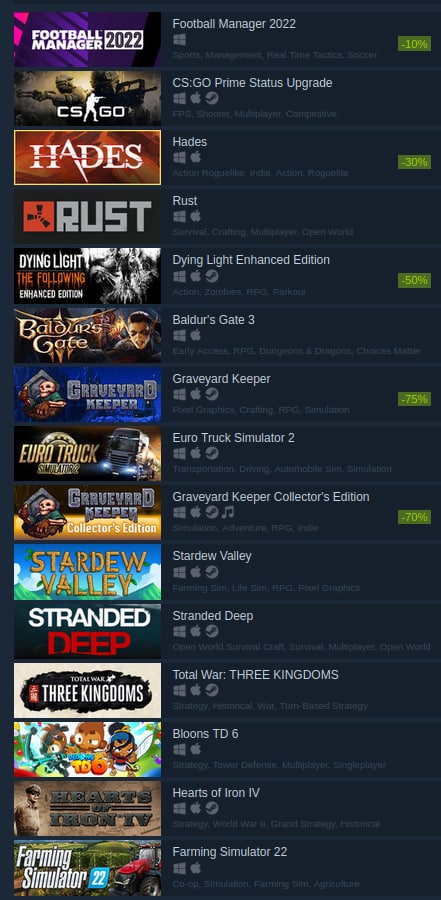The height and width of the screenshot is (900, 441).
Task: Click the Windows icon under Bloons TD 6
Action: 179,749
